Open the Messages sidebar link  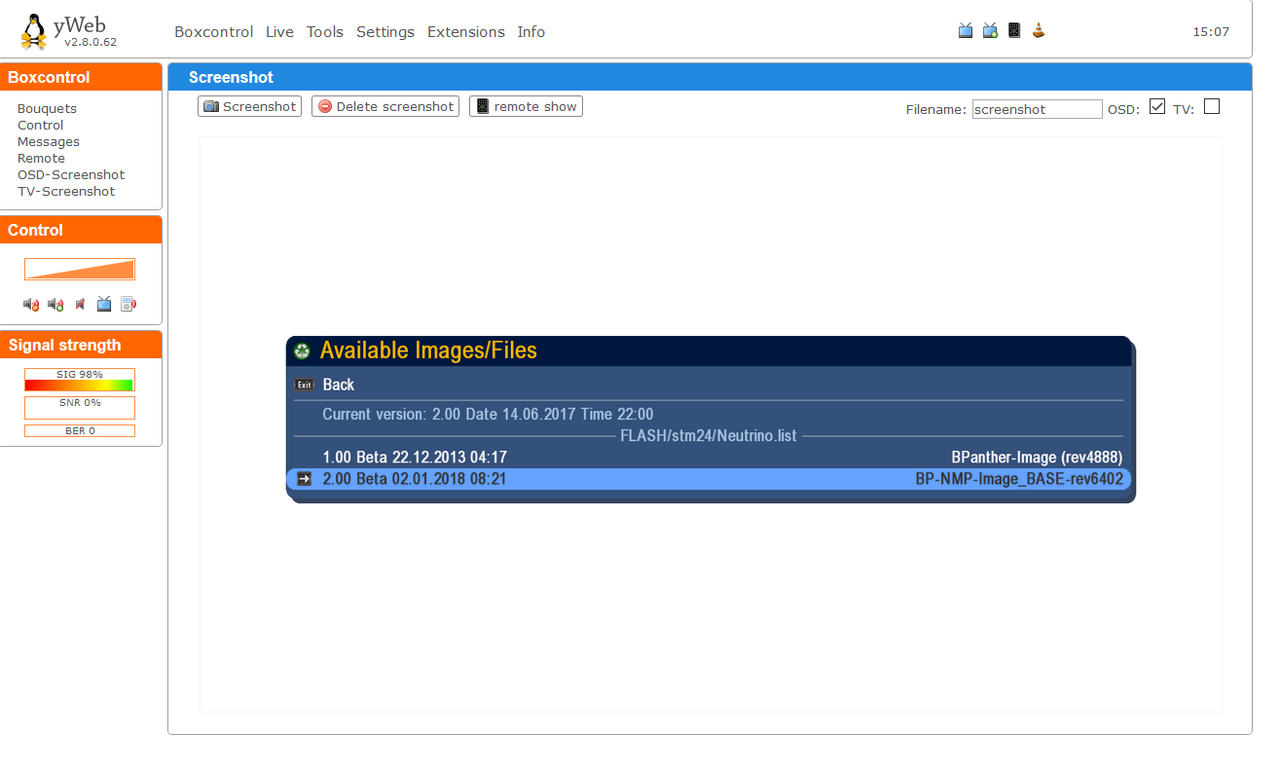(x=48, y=142)
